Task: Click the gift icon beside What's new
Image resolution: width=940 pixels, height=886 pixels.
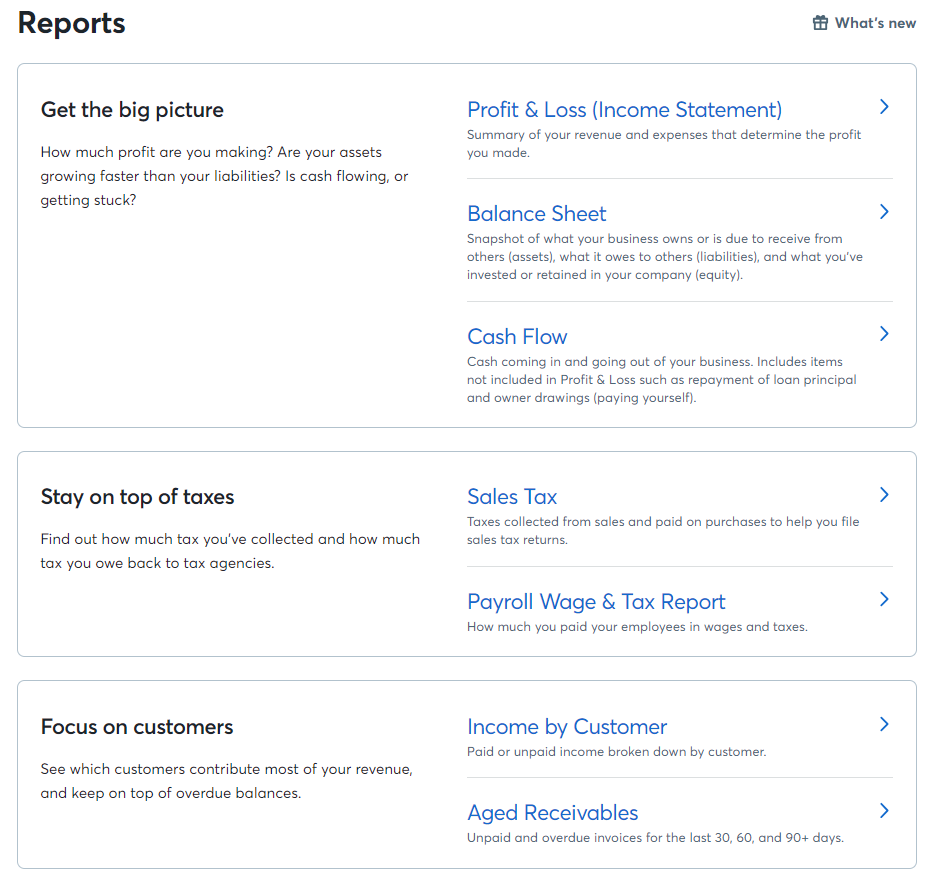Action: [x=820, y=23]
